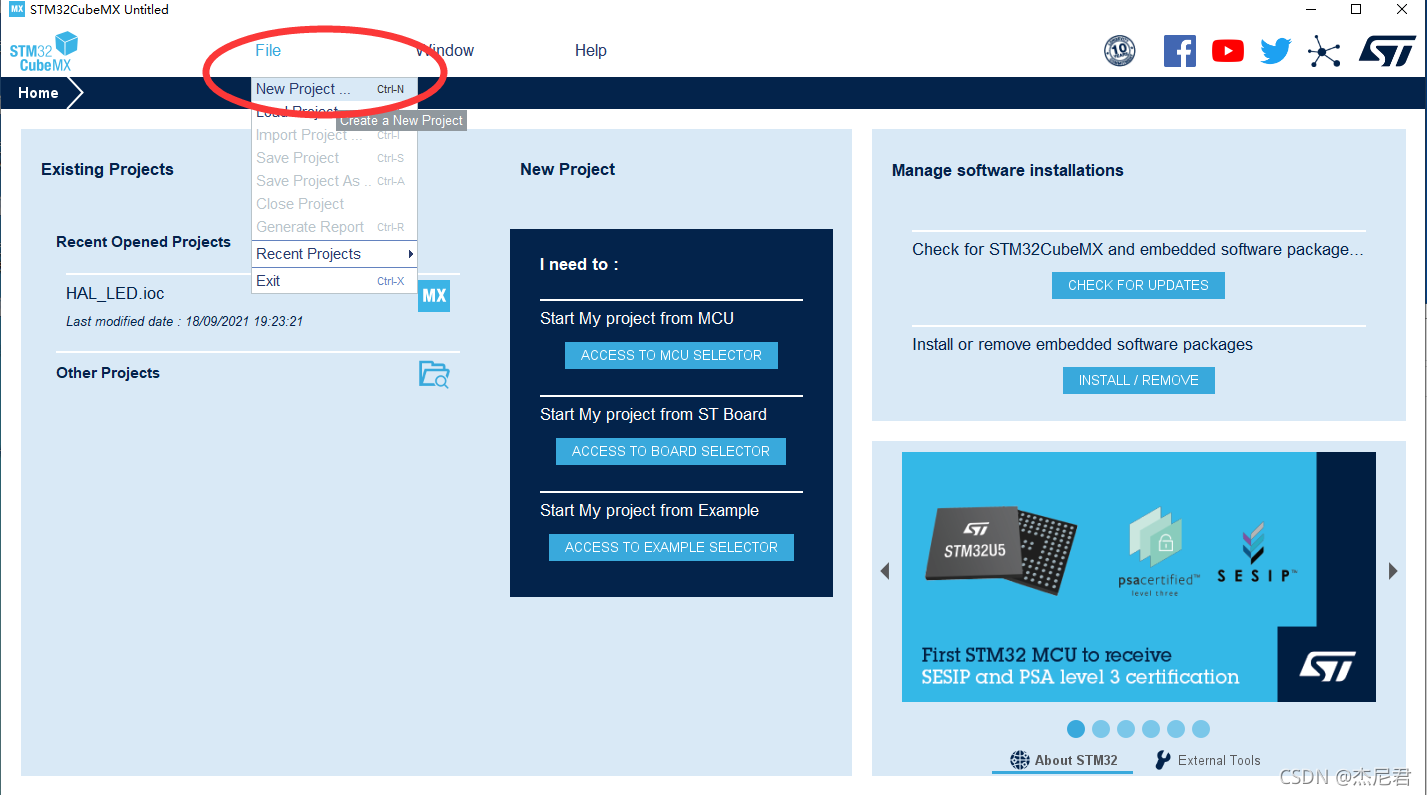Click the Last modified date text

click(184, 322)
